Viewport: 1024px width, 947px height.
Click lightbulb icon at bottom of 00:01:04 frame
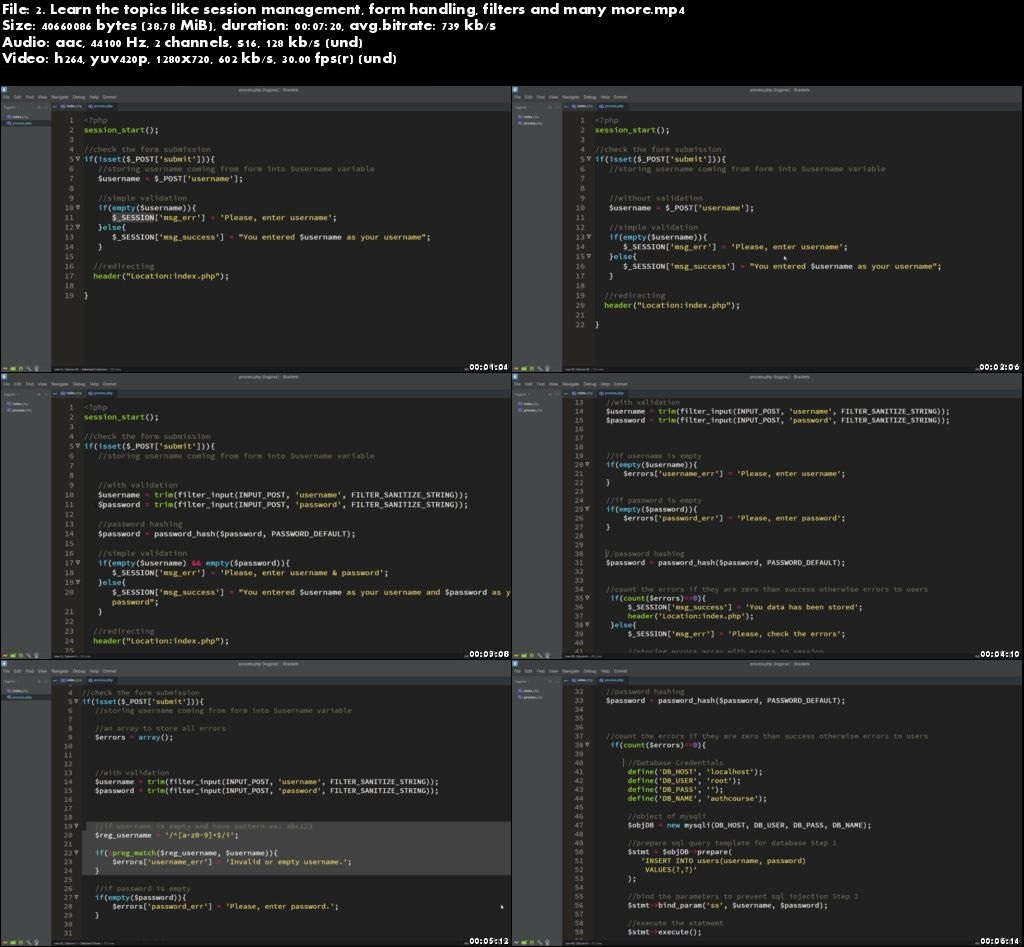(36, 367)
